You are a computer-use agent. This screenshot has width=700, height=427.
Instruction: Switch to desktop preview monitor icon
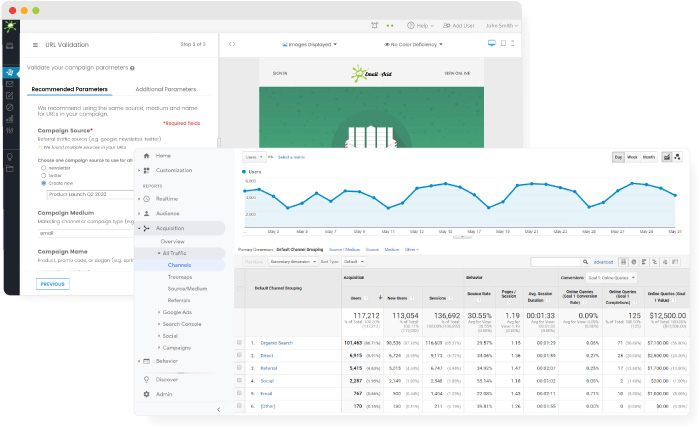coord(492,43)
